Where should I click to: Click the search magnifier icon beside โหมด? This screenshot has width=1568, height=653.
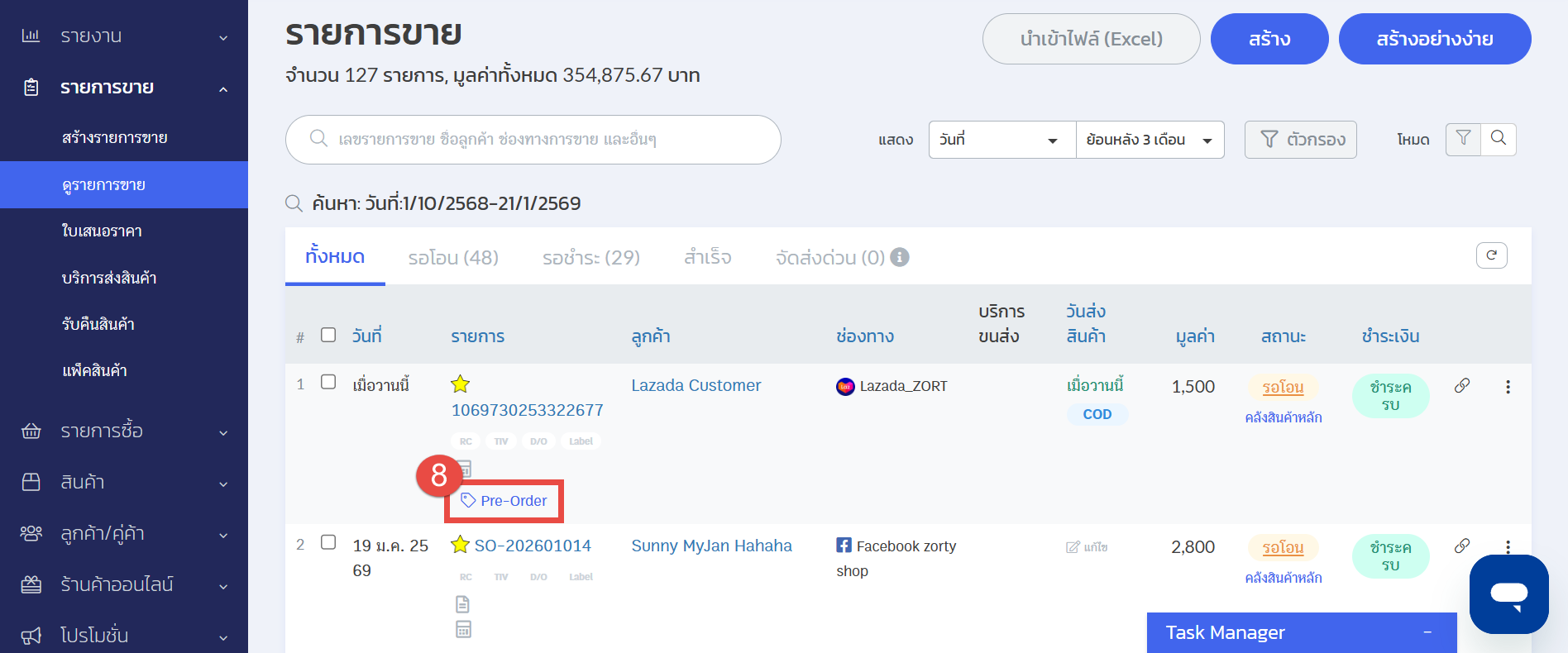pos(1499,139)
